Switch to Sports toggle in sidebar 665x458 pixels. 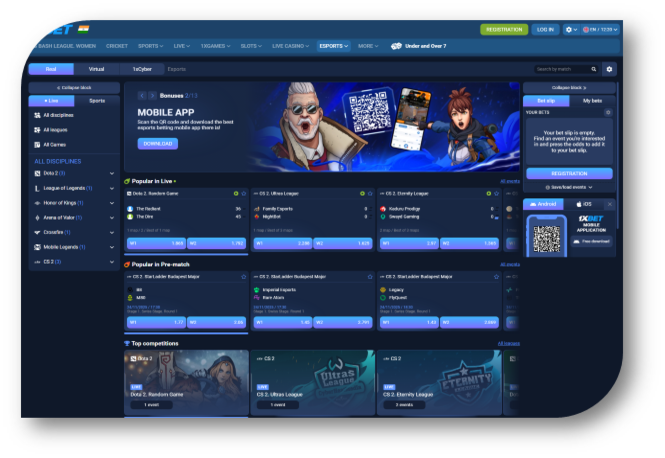[x=97, y=101]
